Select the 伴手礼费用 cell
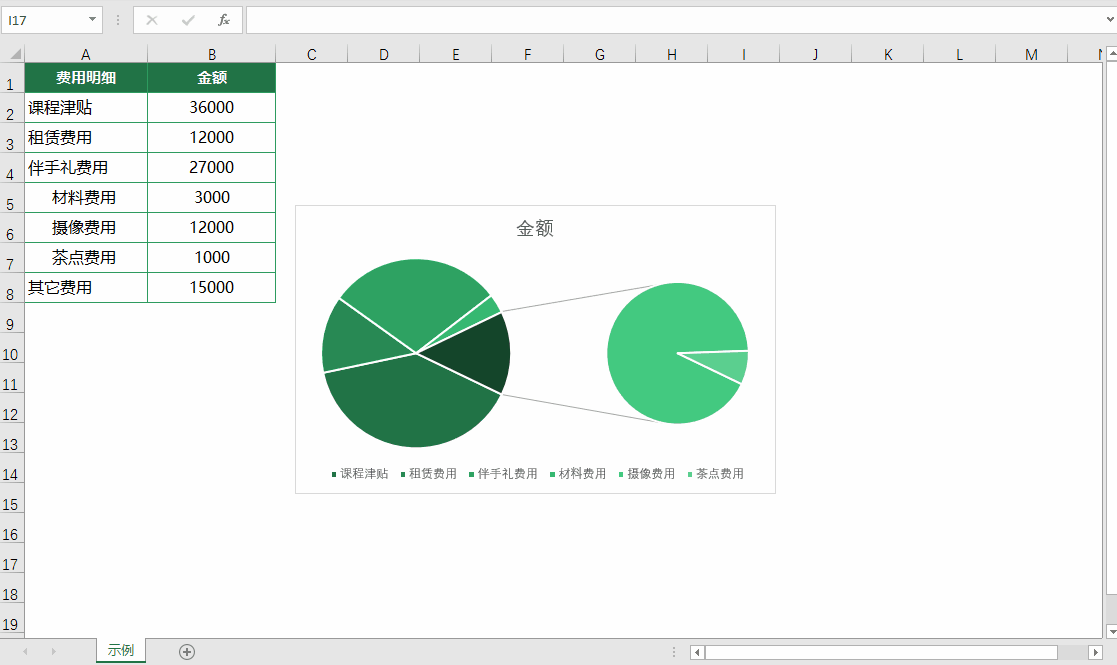 coord(85,167)
